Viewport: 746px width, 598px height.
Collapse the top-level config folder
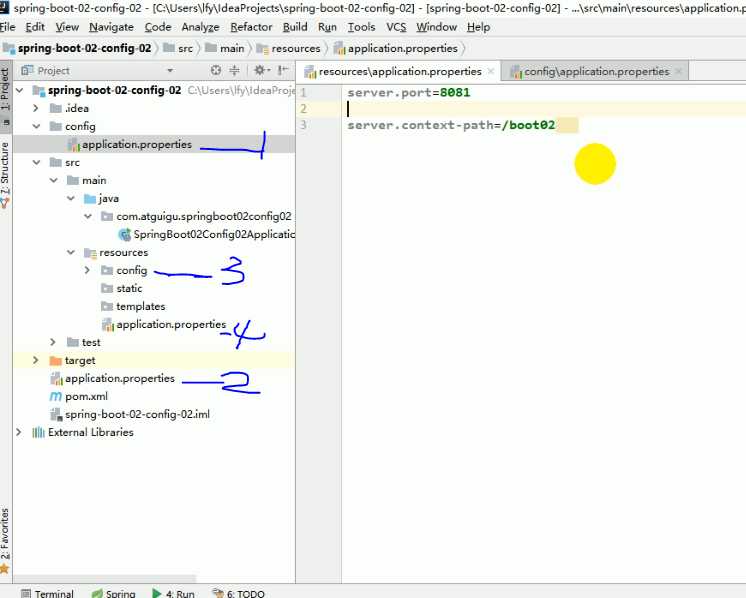(36, 127)
